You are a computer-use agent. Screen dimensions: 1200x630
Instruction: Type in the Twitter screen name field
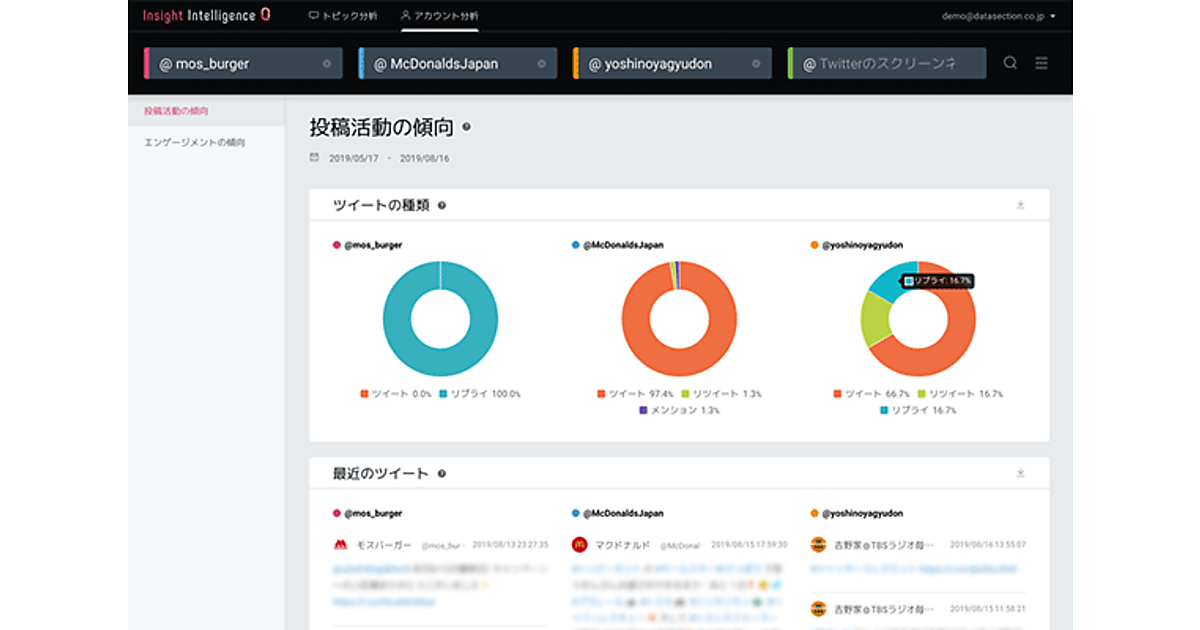tap(887, 64)
